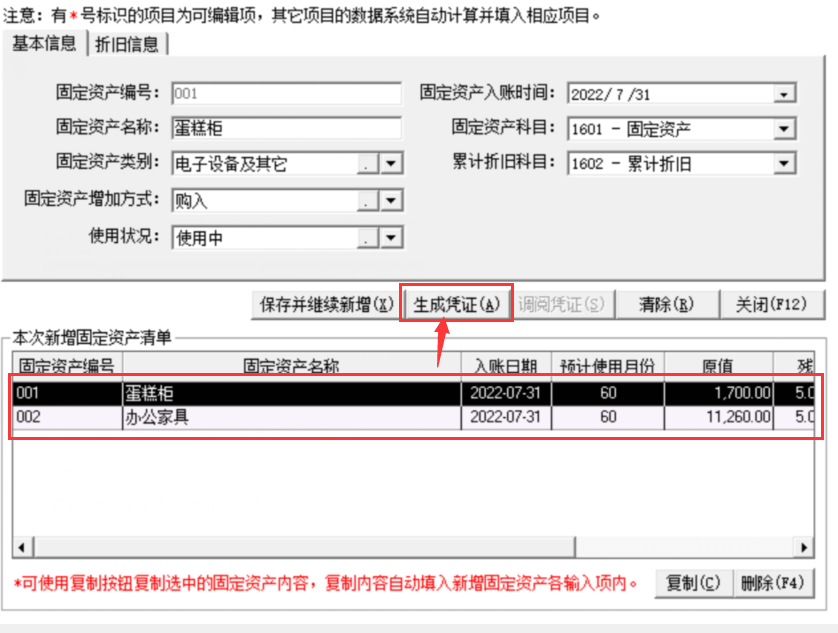Click the 1,700.00 原值 cell

click(x=718, y=393)
